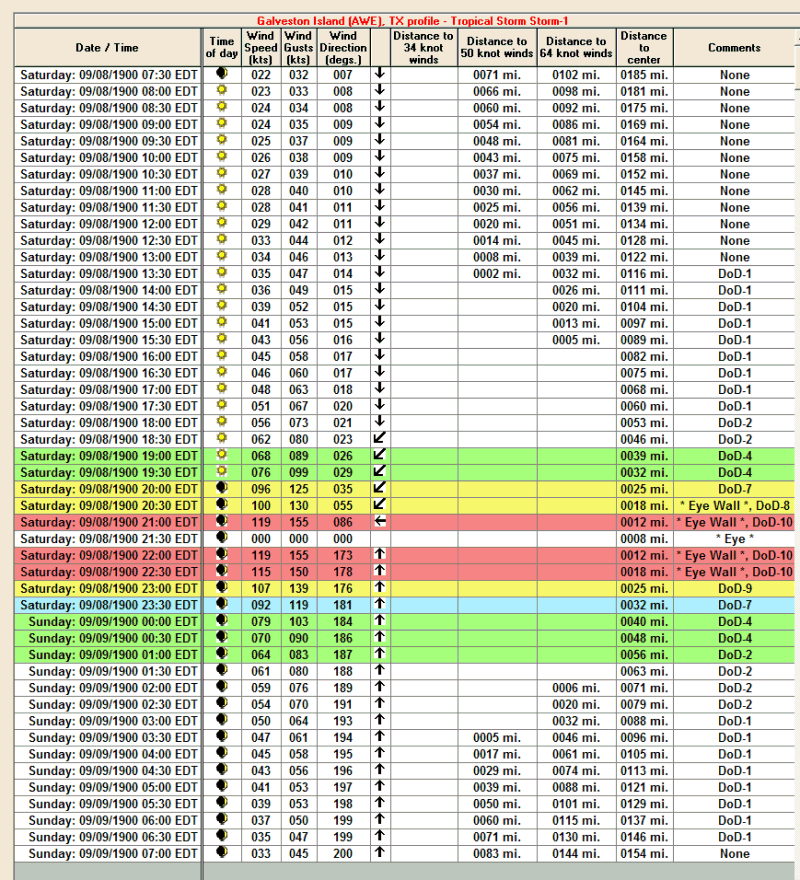Click 0185 mi. distance to center cell
800x880 pixels.
pyautogui.click(x=644, y=75)
